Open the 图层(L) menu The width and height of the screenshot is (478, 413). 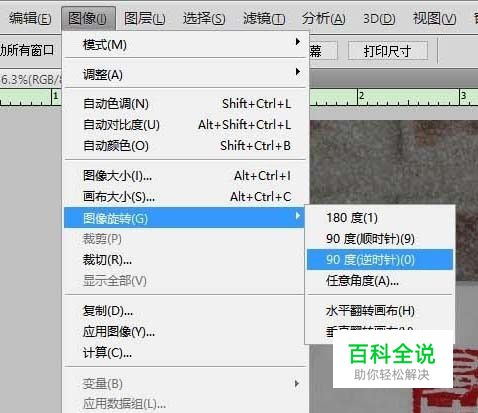point(144,18)
